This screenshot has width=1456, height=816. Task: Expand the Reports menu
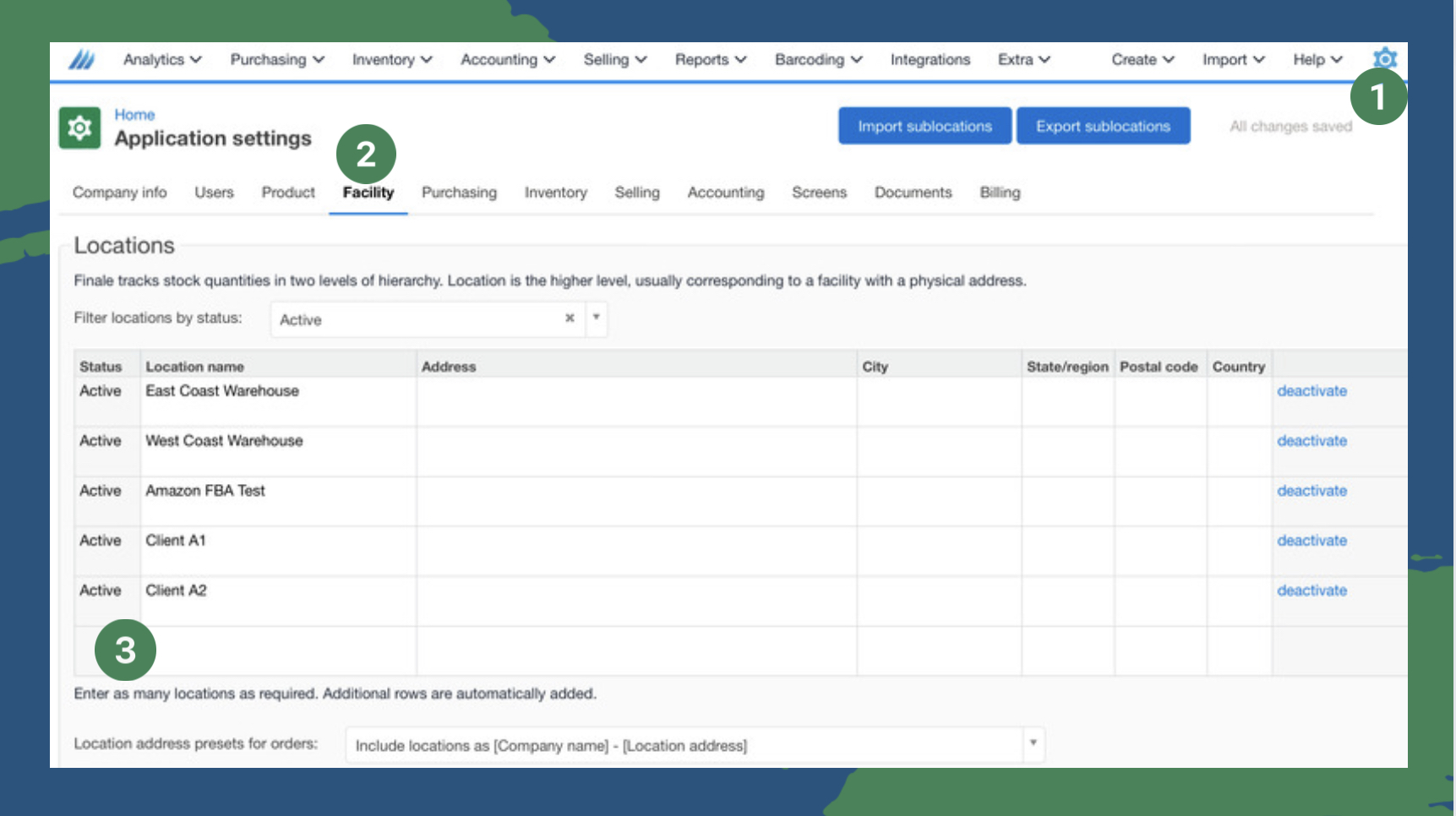(x=711, y=60)
